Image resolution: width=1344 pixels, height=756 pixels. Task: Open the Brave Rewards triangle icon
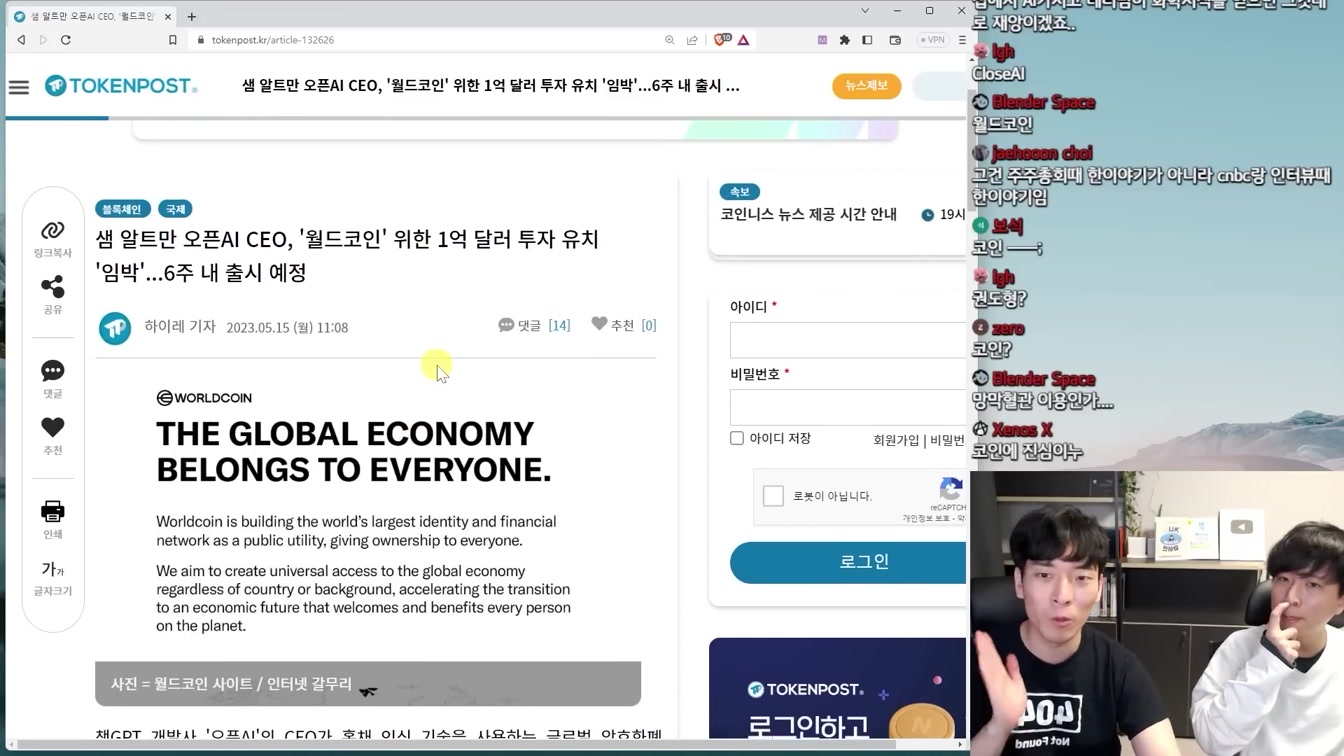point(743,40)
